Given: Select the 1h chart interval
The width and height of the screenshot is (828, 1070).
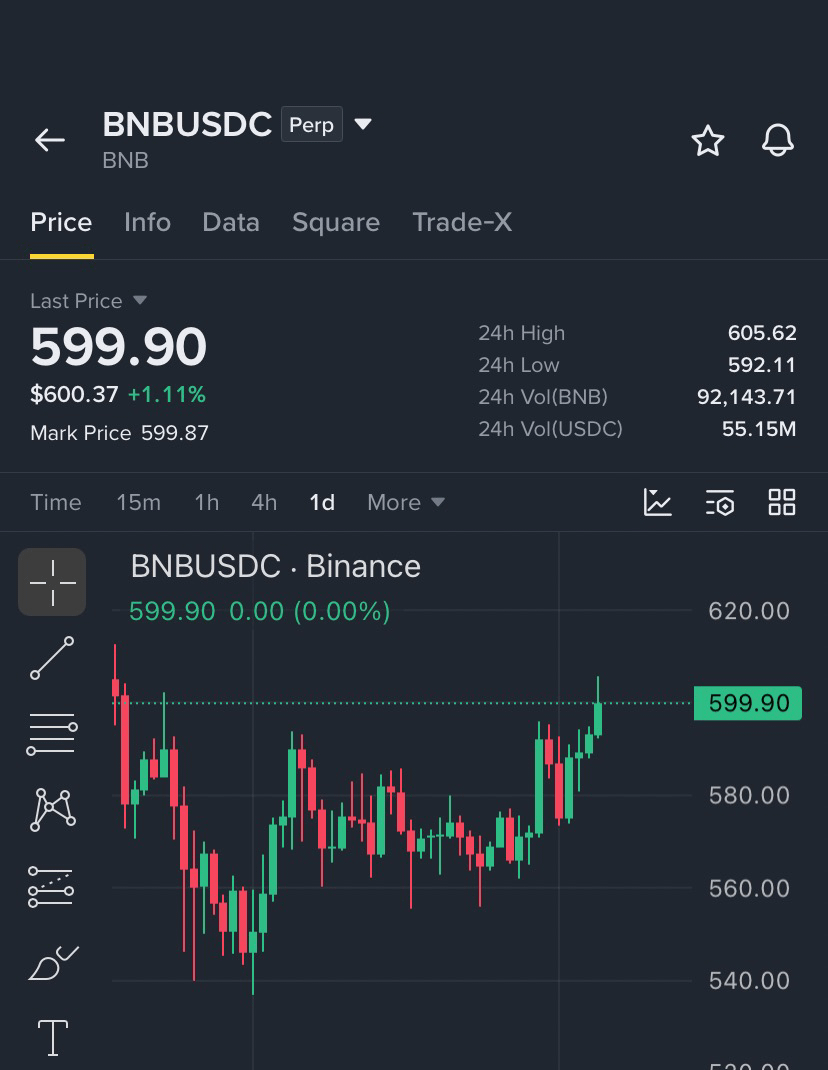Looking at the screenshot, I should pos(207,502).
